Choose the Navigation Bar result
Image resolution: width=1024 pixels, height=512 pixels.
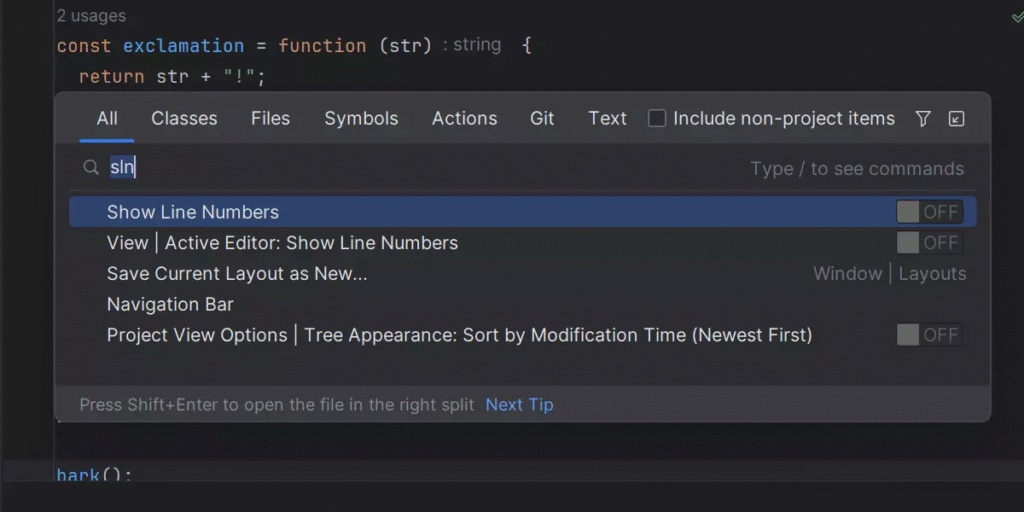click(170, 304)
